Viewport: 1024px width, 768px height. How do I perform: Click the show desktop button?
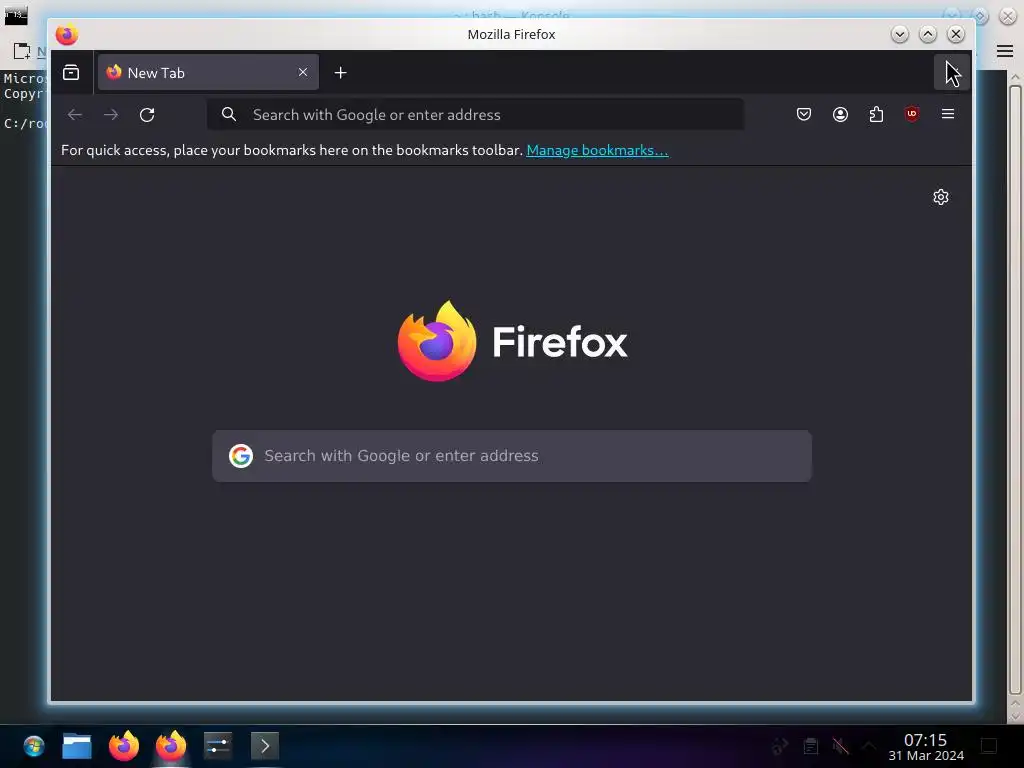(x=989, y=746)
